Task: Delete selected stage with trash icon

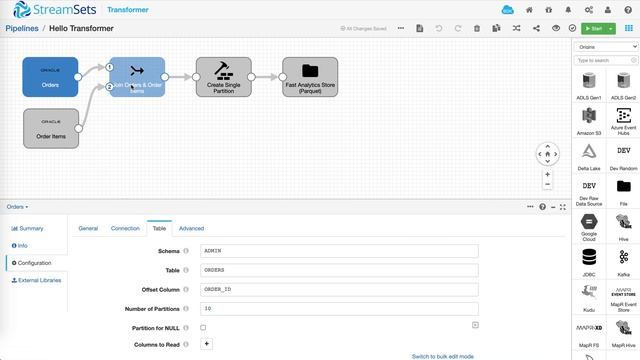Action: [477, 28]
